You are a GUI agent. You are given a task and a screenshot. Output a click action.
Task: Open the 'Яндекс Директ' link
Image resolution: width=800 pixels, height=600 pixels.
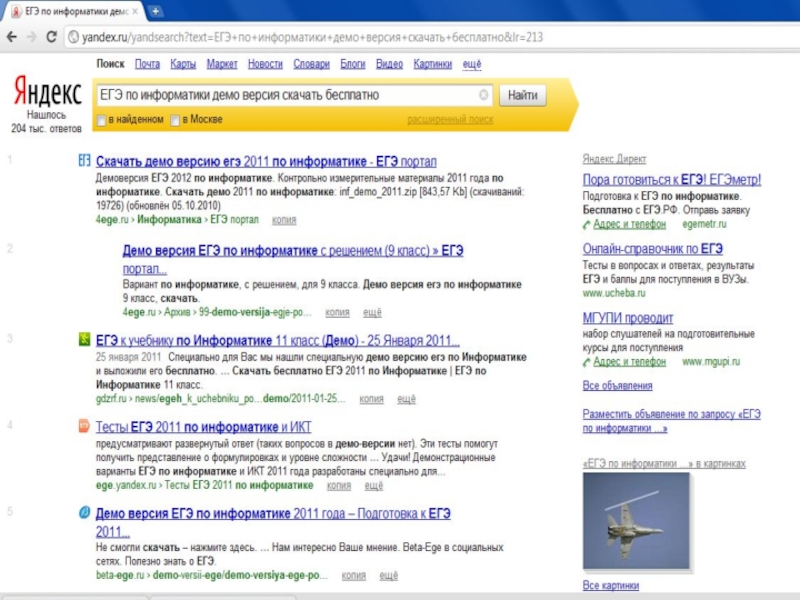tap(614, 159)
